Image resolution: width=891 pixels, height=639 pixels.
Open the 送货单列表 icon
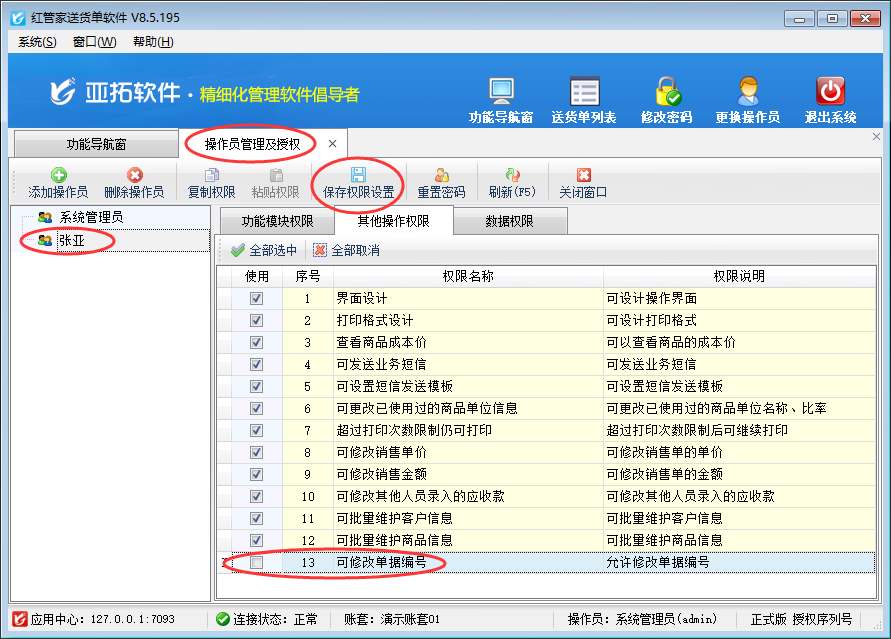(x=584, y=92)
